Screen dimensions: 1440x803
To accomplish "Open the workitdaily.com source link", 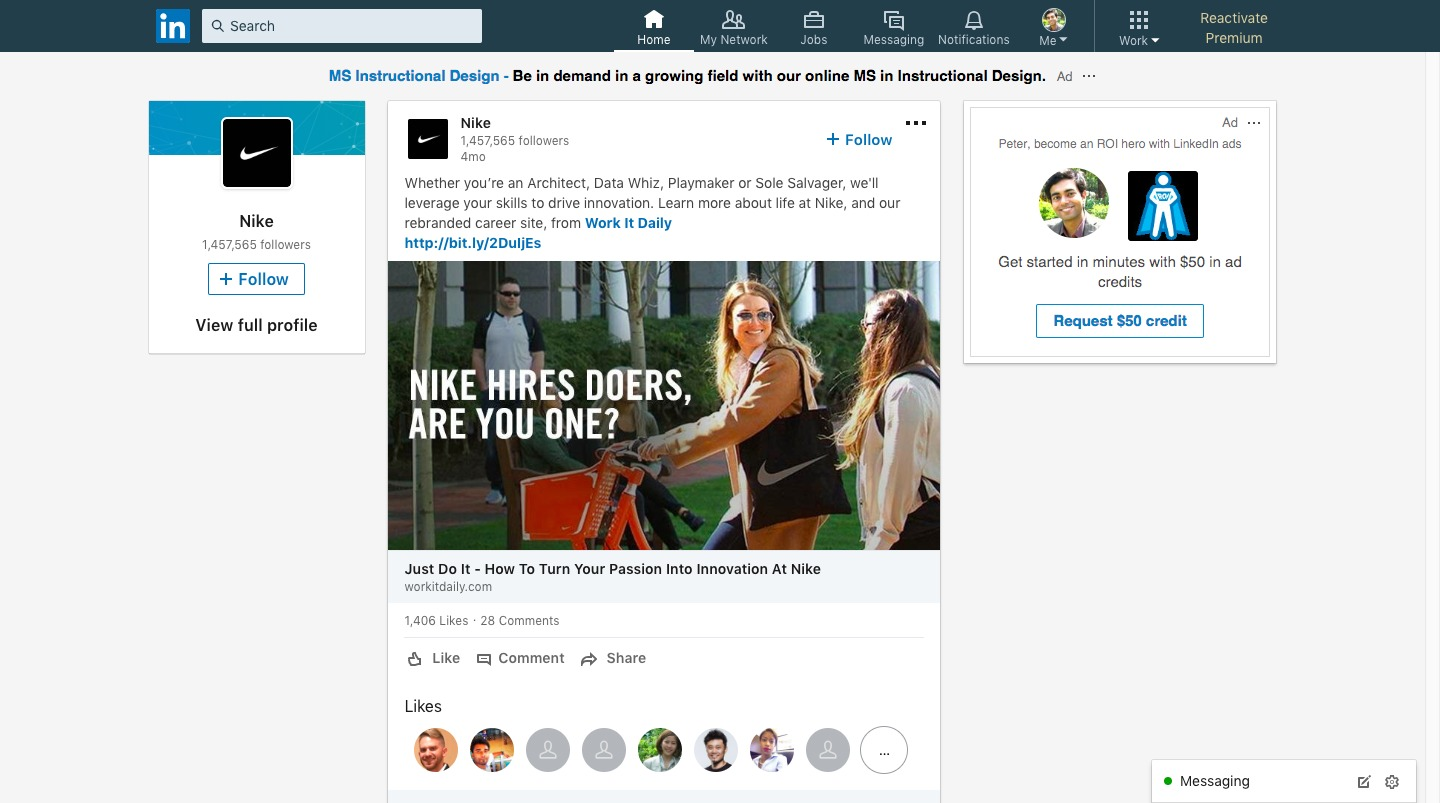I will [448, 587].
